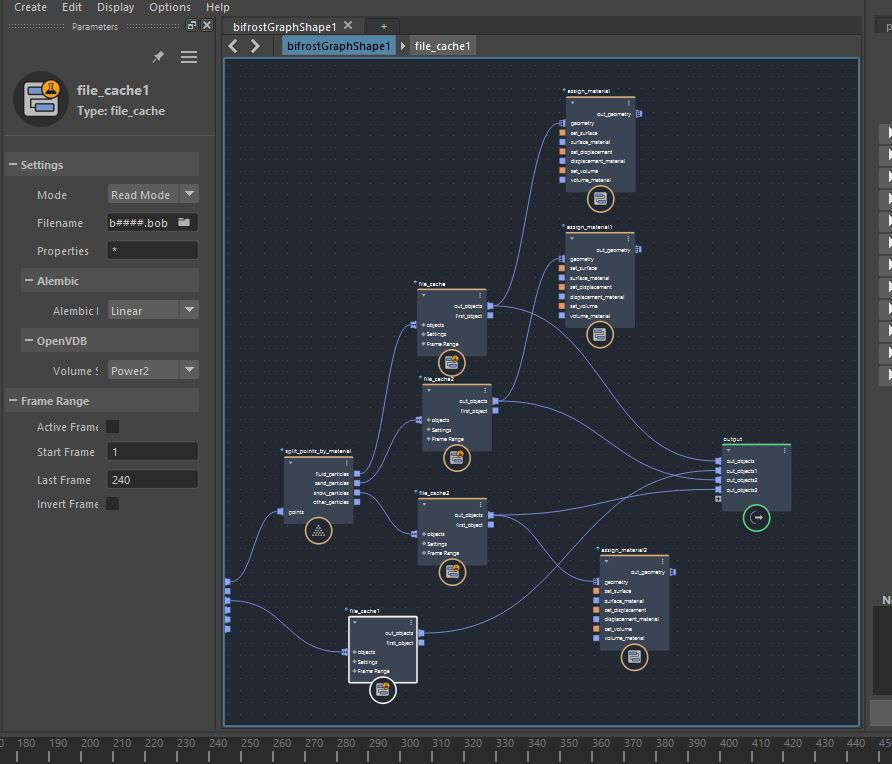Collapse the output node
892x764 pixels.
point(728,450)
